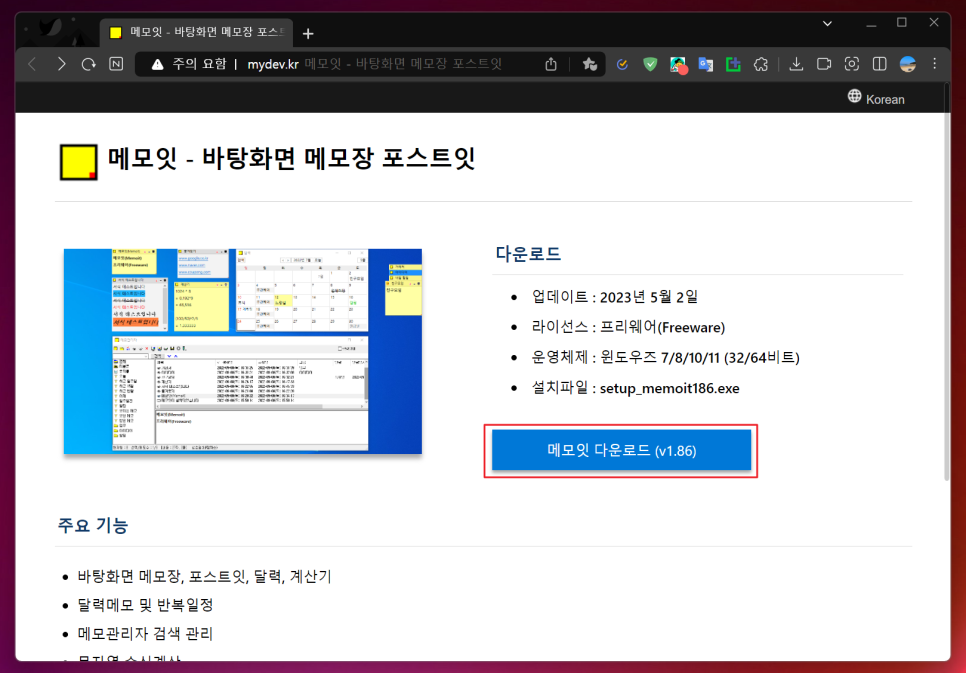Viewport: 966px width, 673px height.
Task: Open the browser profile avatar
Action: (907, 64)
